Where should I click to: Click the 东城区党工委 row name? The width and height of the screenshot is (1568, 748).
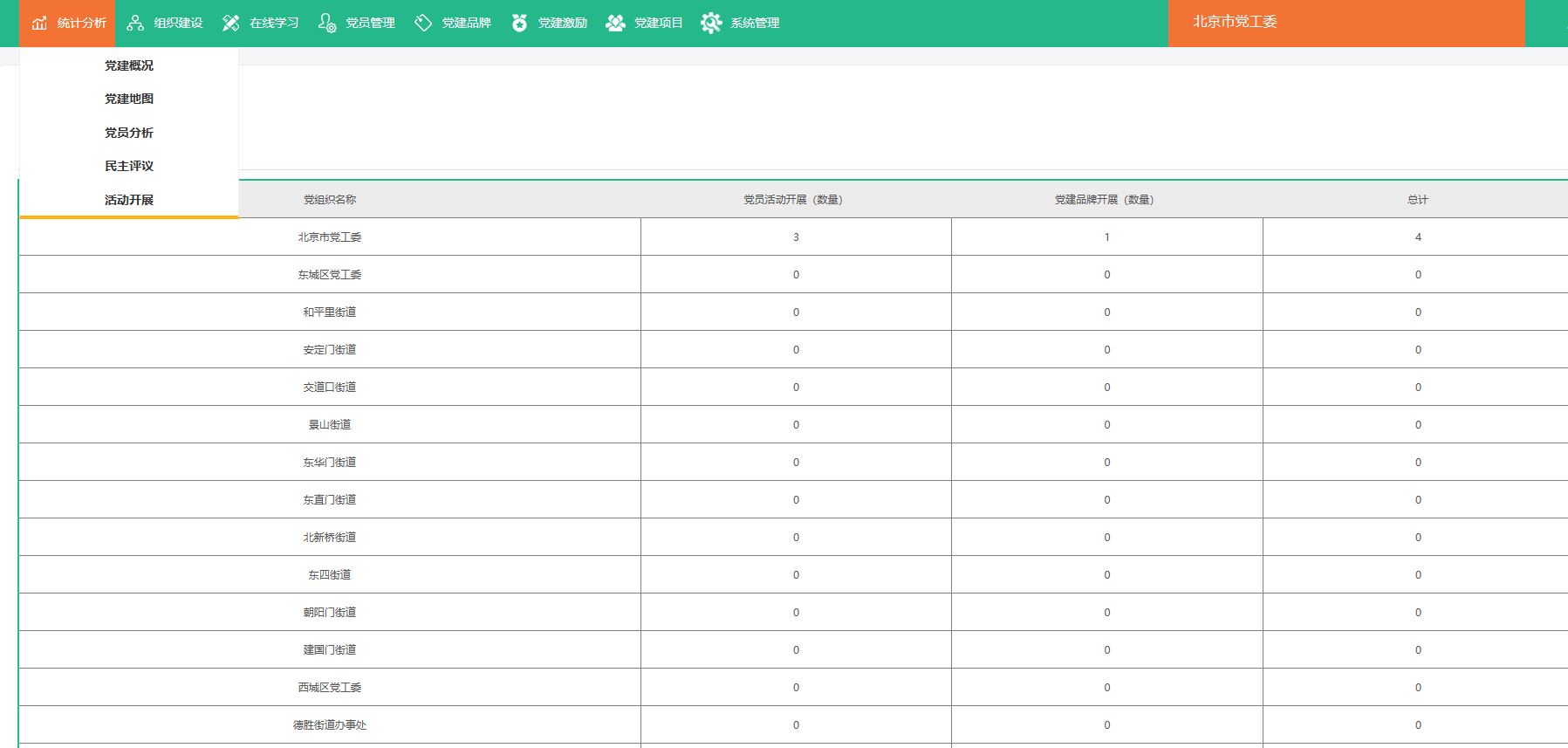[330, 275]
